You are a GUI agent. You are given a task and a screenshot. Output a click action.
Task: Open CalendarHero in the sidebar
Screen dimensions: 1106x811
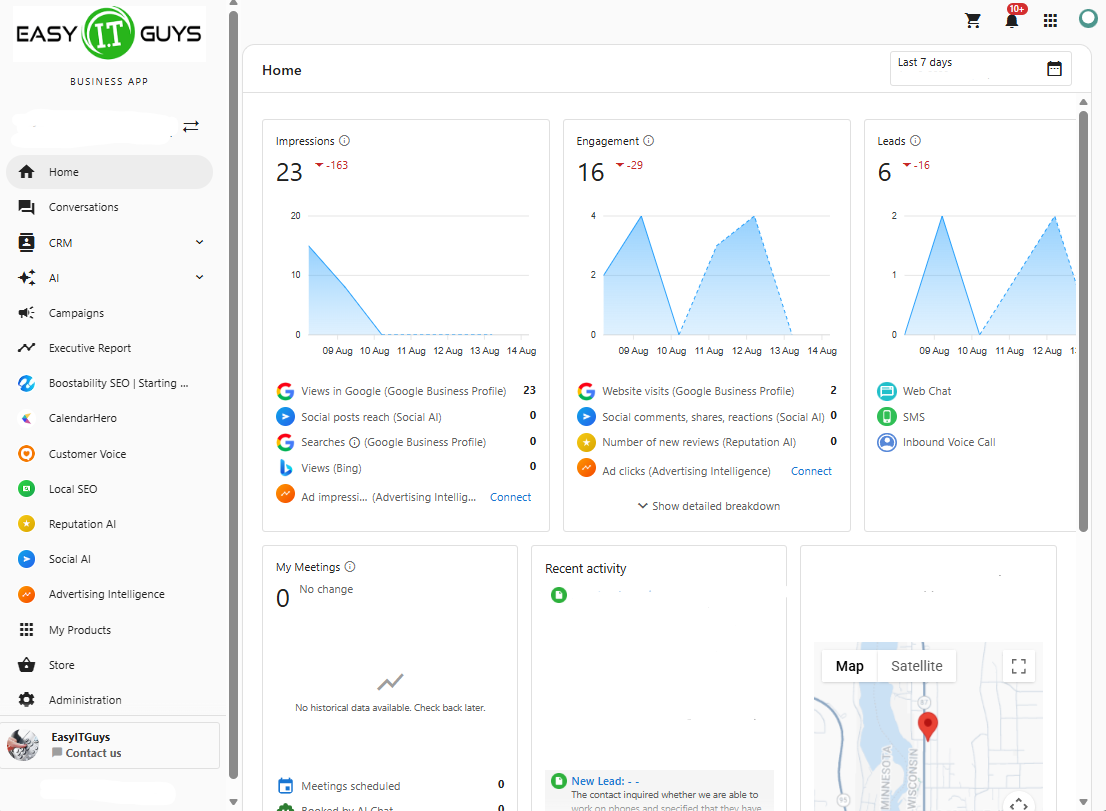(x=109, y=418)
